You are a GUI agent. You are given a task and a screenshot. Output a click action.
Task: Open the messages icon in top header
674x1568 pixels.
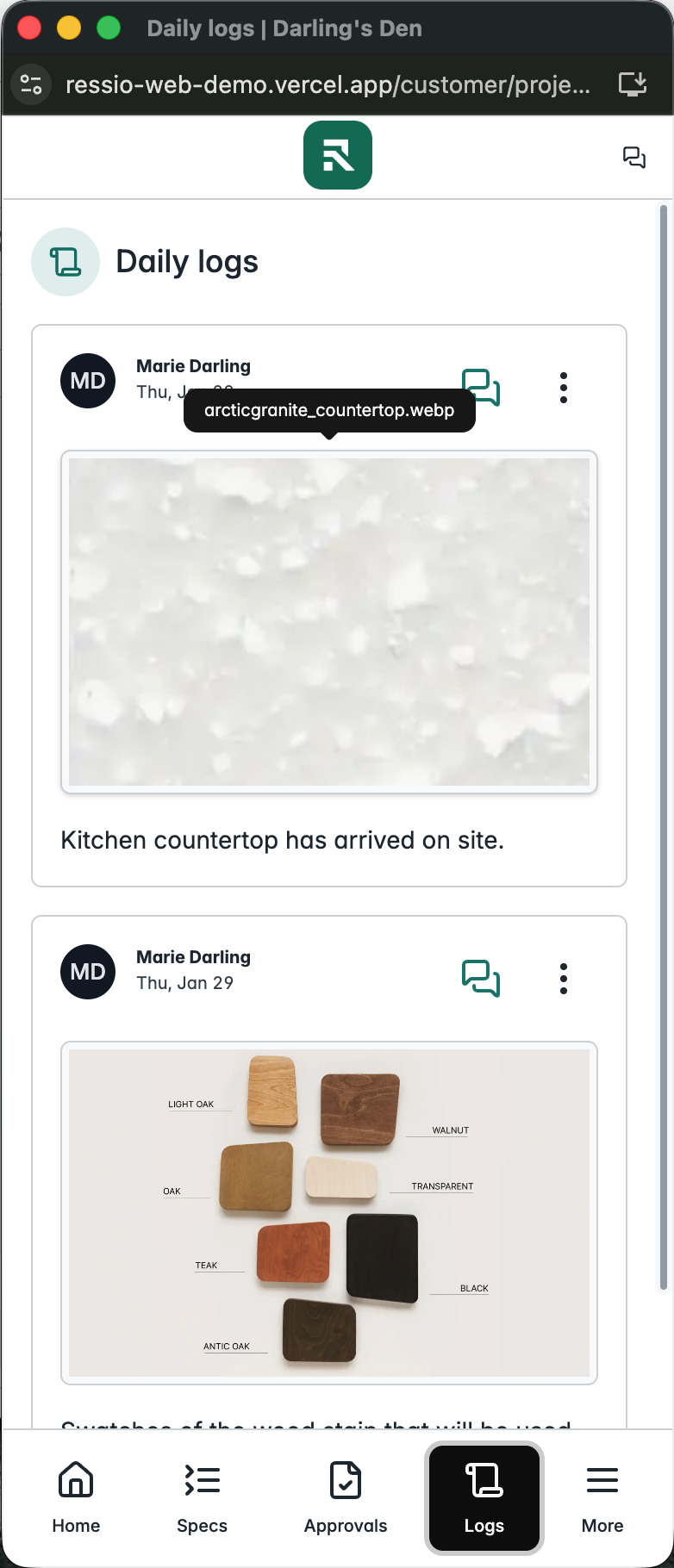634,157
